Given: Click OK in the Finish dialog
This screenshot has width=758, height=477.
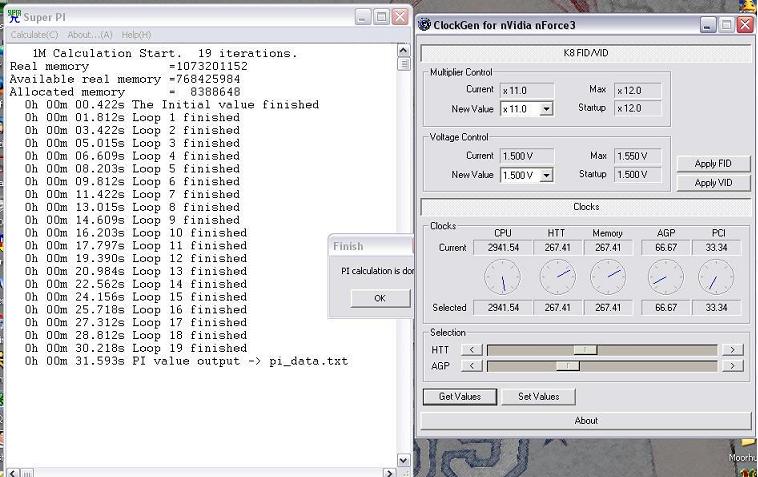Looking at the screenshot, I should (380, 298).
